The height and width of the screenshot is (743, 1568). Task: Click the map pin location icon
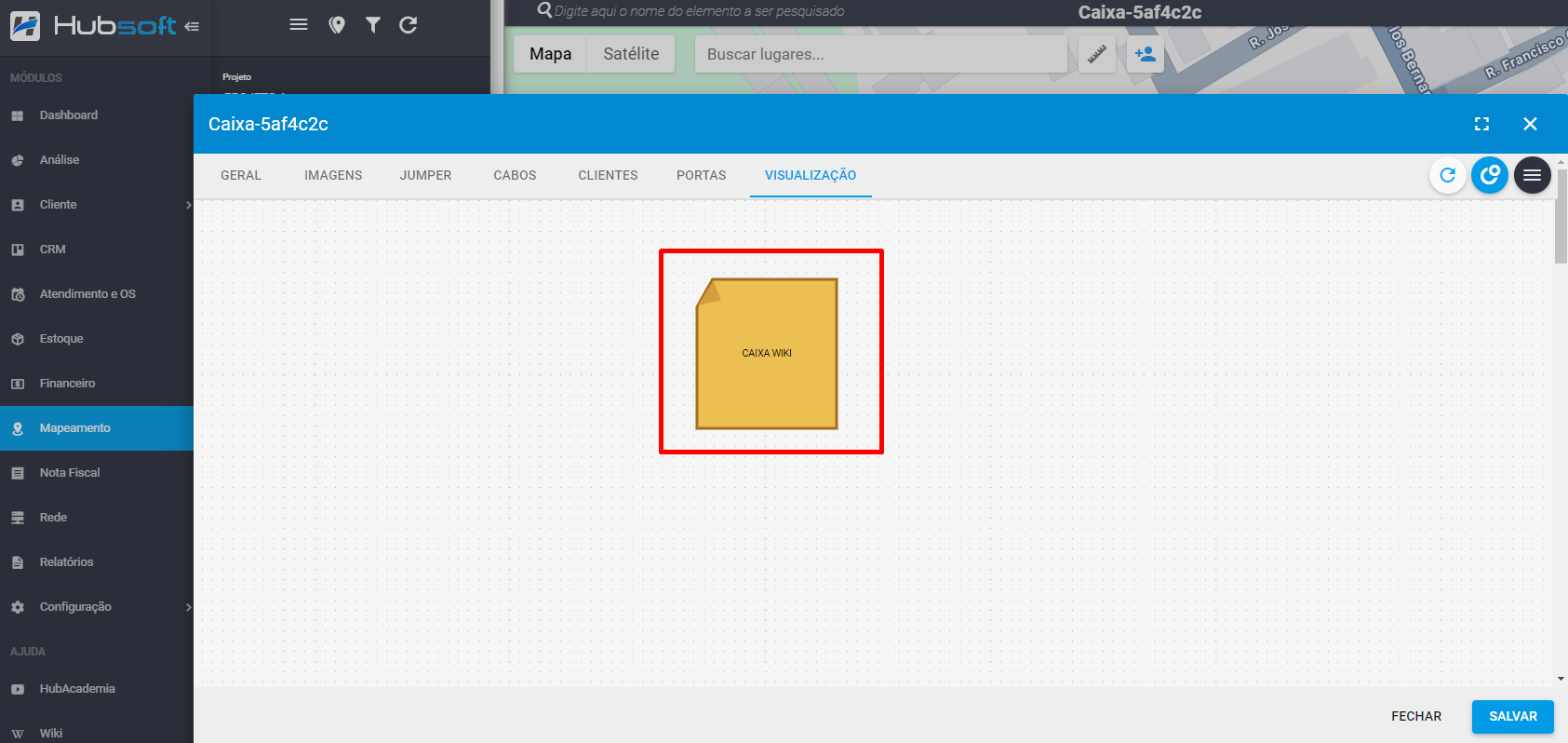pos(337,25)
